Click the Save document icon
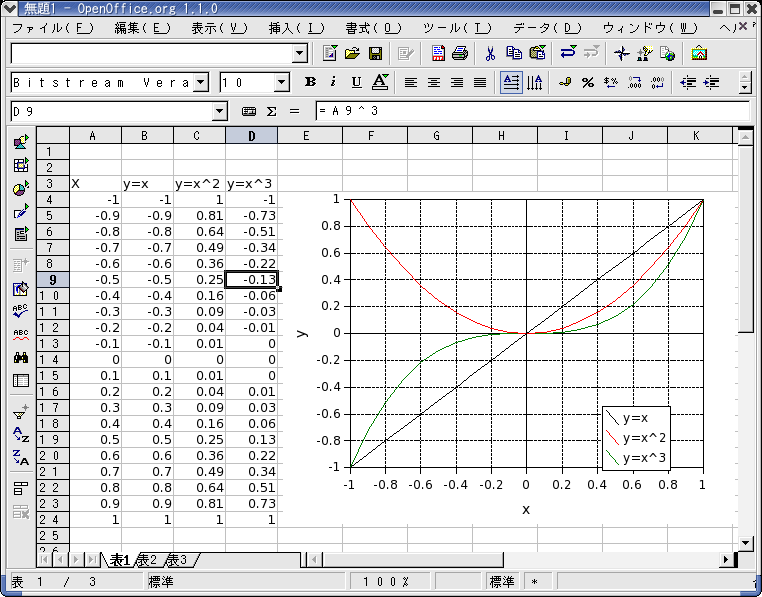The width and height of the screenshot is (762, 597). click(376, 53)
